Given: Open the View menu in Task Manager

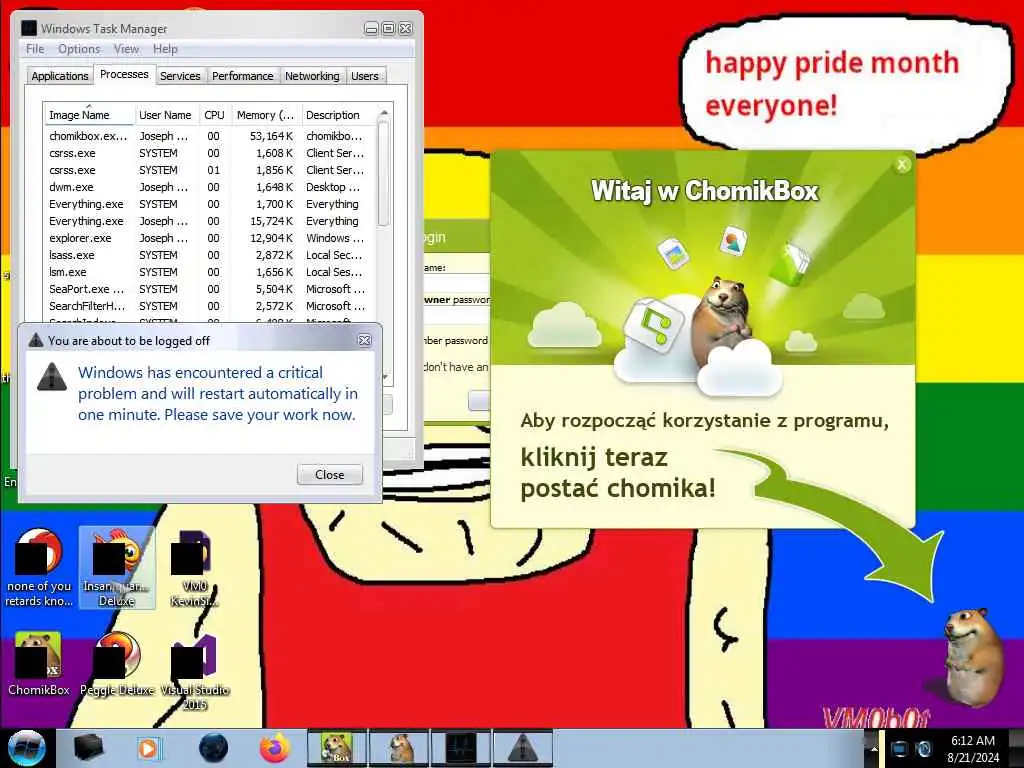Looking at the screenshot, I should [x=126, y=49].
